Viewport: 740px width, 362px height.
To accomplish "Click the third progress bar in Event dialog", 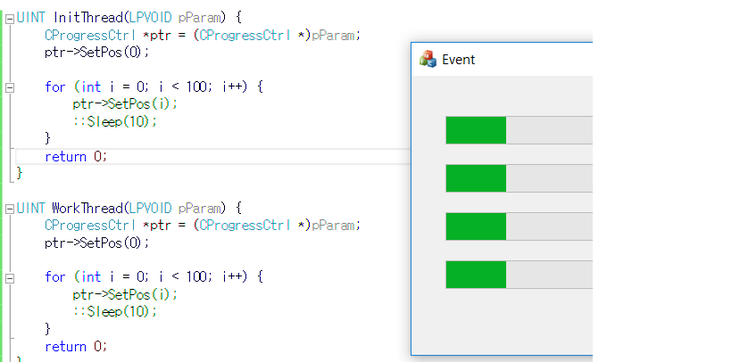I will pyautogui.click(x=519, y=226).
